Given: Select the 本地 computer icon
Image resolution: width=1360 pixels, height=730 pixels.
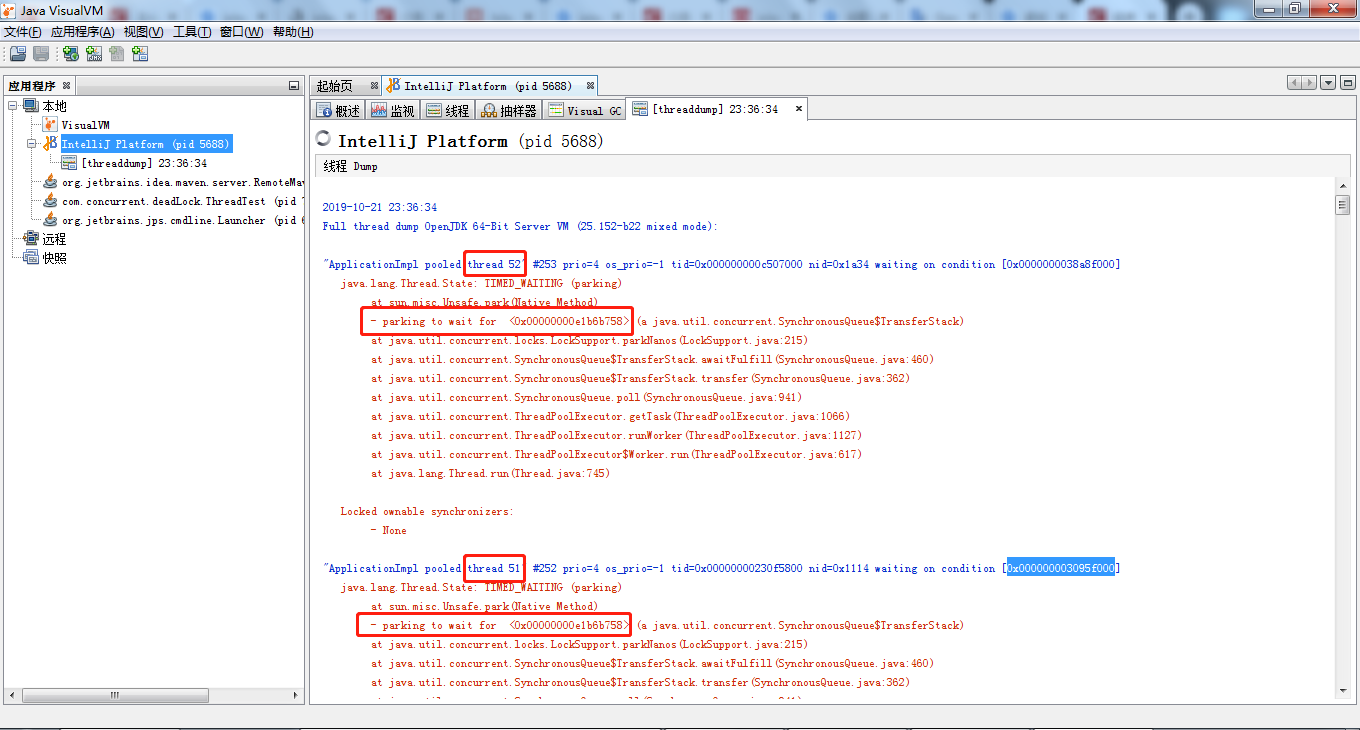Looking at the screenshot, I should point(30,106).
